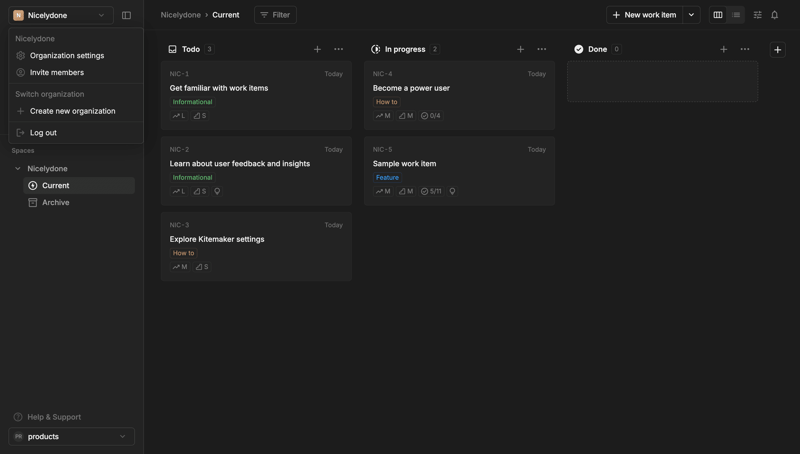The image size is (800, 454).
Task: Open the Filter button
Action: [x=275, y=15]
